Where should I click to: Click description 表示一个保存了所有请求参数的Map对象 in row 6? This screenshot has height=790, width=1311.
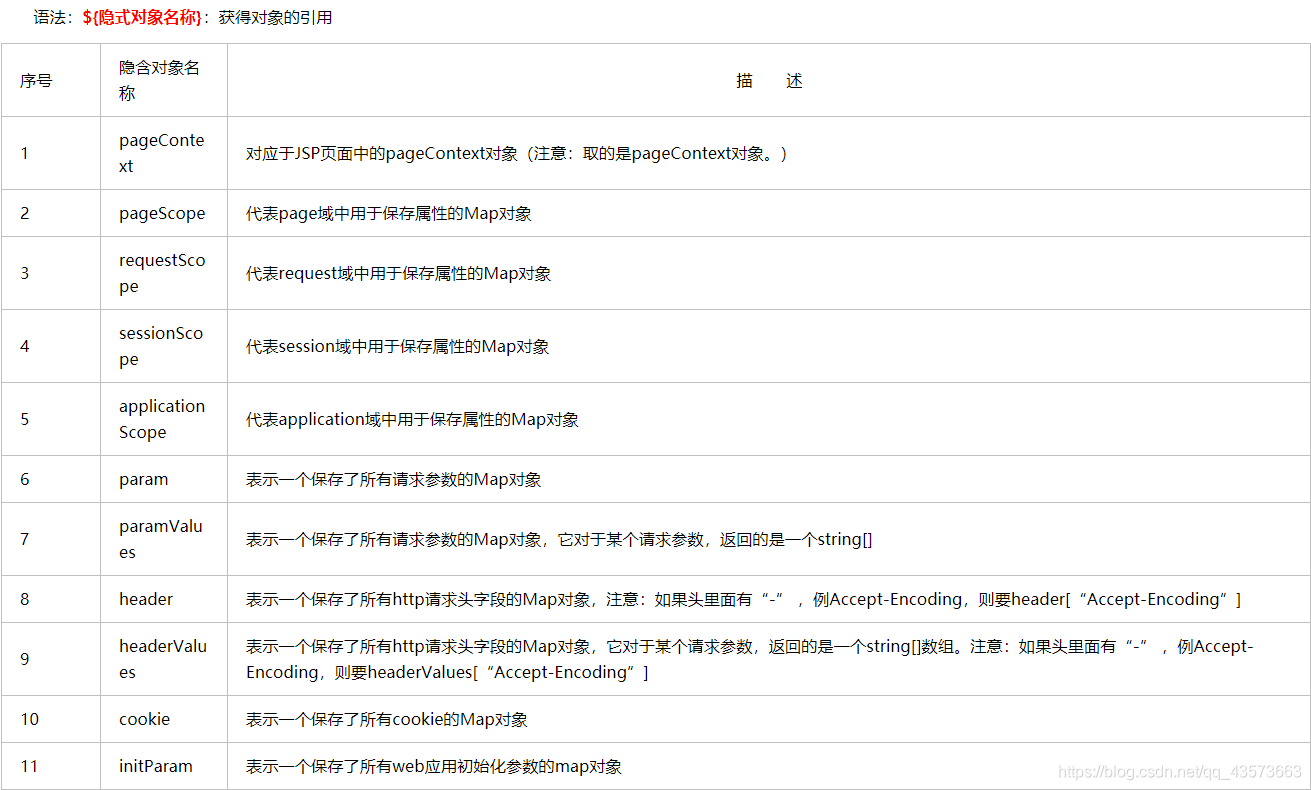[x=394, y=479]
